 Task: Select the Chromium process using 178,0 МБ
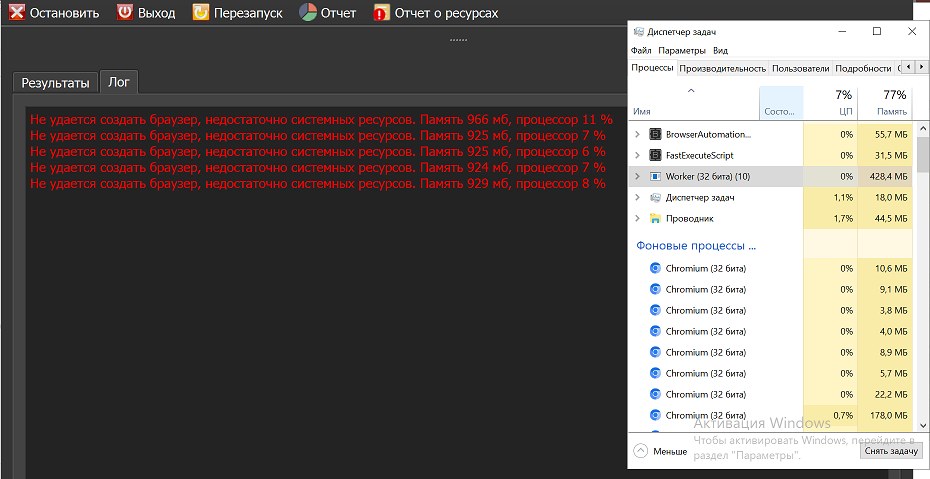click(x=706, y=415)
